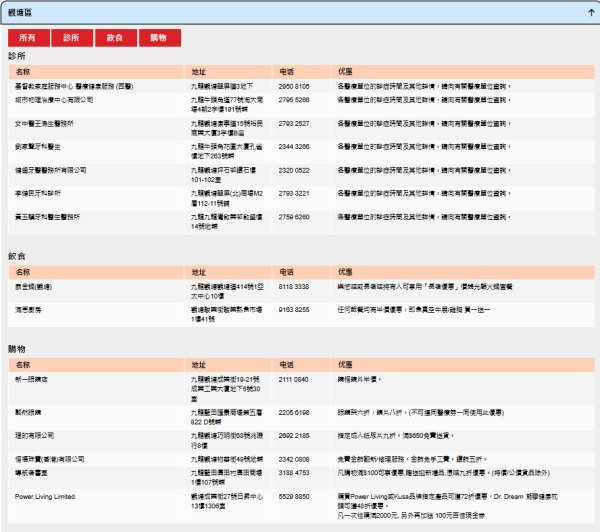The image size is (600, 532).
Task: Click the offer text containing $100
Action: 443,473
